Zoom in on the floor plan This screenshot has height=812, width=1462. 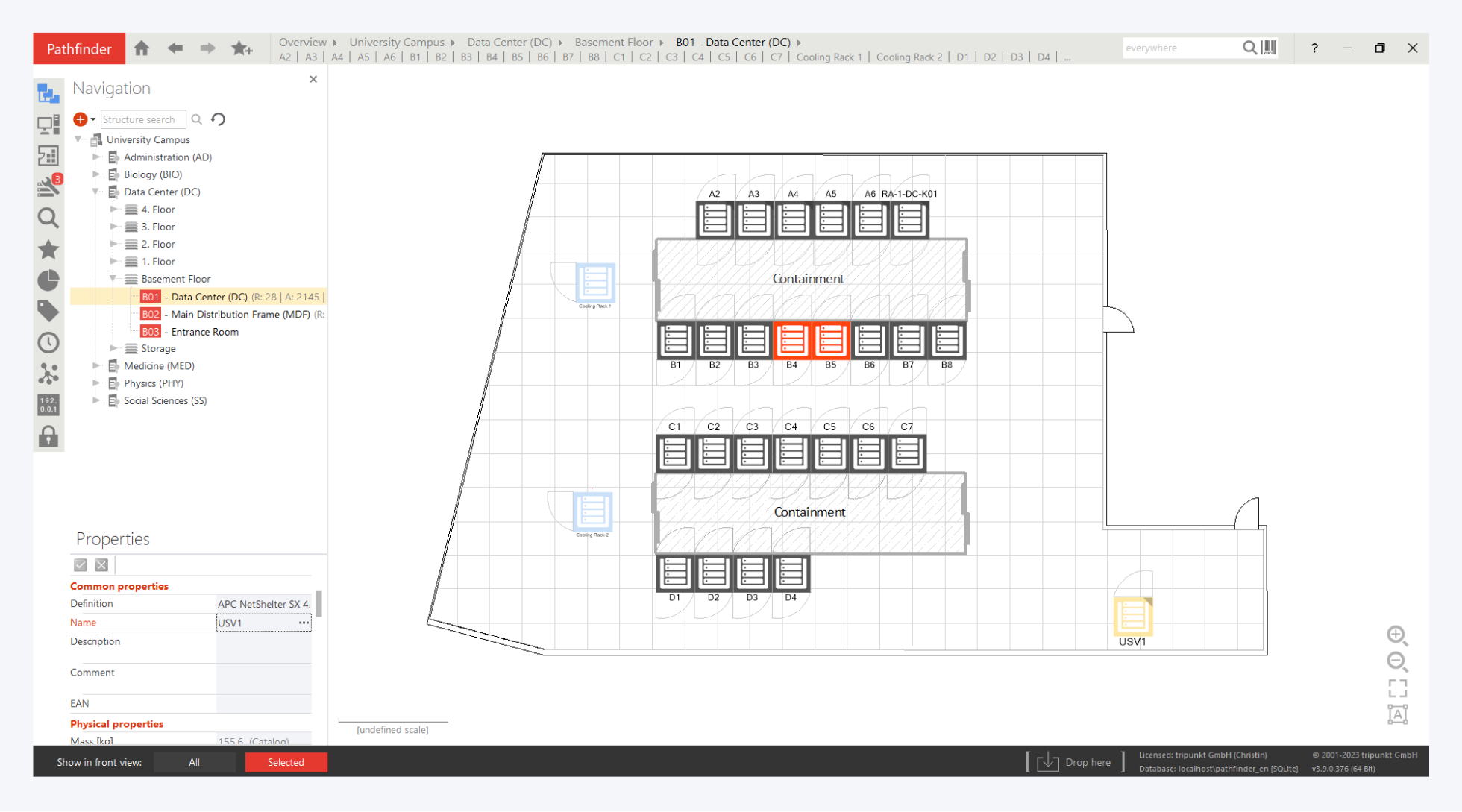pyautogui.click(x=1396, y=635)
